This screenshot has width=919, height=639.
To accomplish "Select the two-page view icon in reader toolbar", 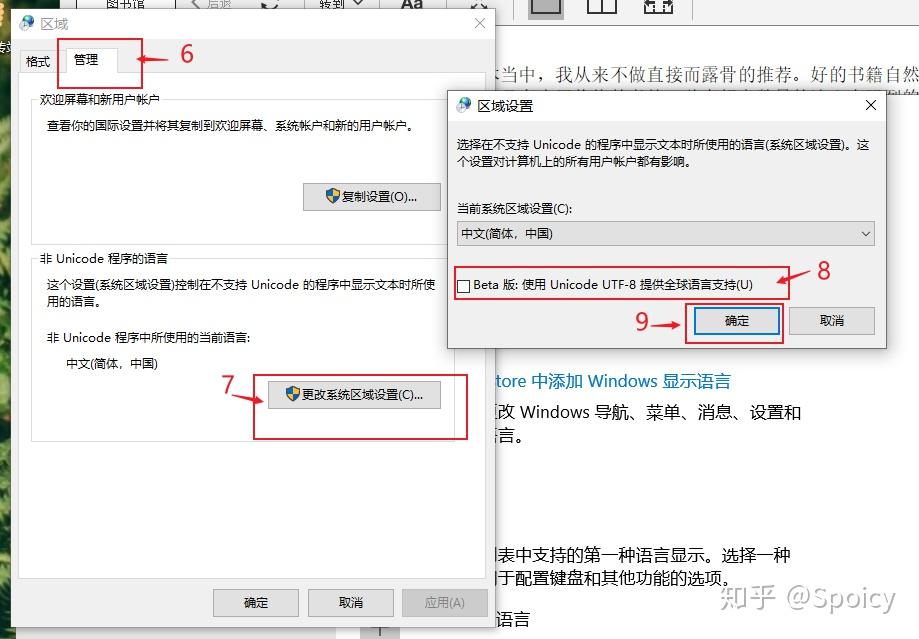I will click(x=602, y=6).
